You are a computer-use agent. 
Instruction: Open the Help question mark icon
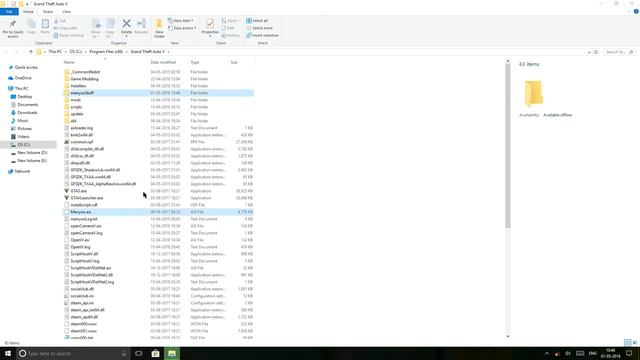pos(636,11)
